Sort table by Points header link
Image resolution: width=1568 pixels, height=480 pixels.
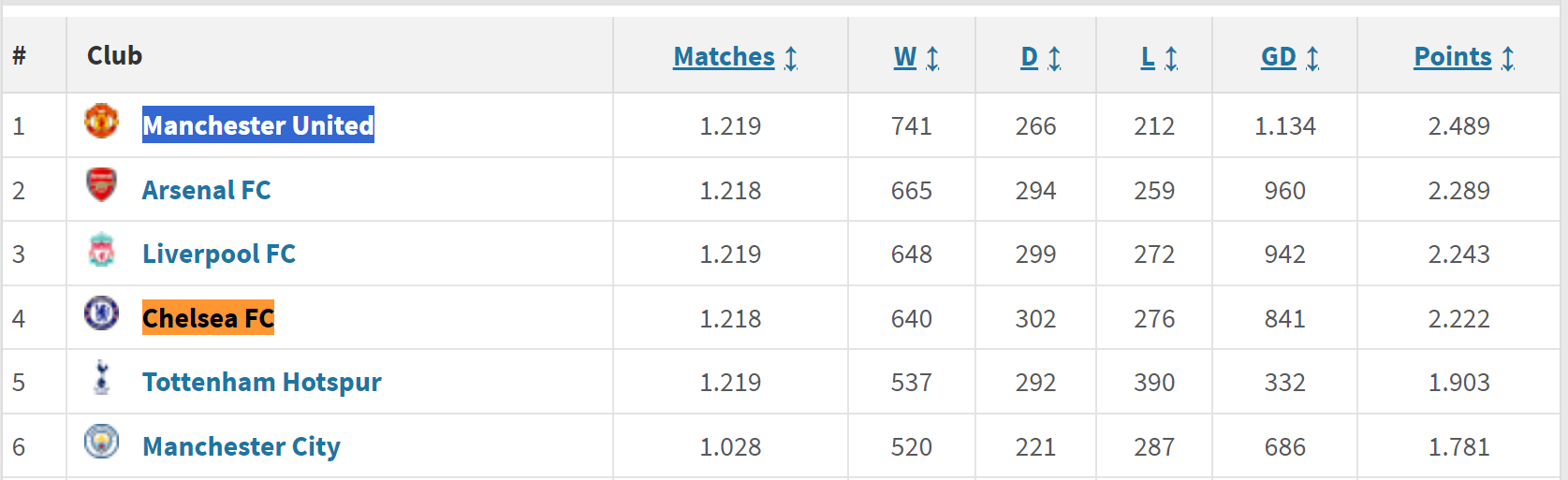(1452, 57)
